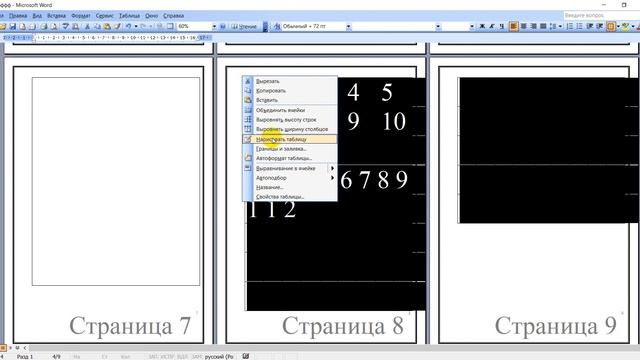Open Print Preview from the toolbar
The image size is (640, 360).
click(x=53, y=27)
